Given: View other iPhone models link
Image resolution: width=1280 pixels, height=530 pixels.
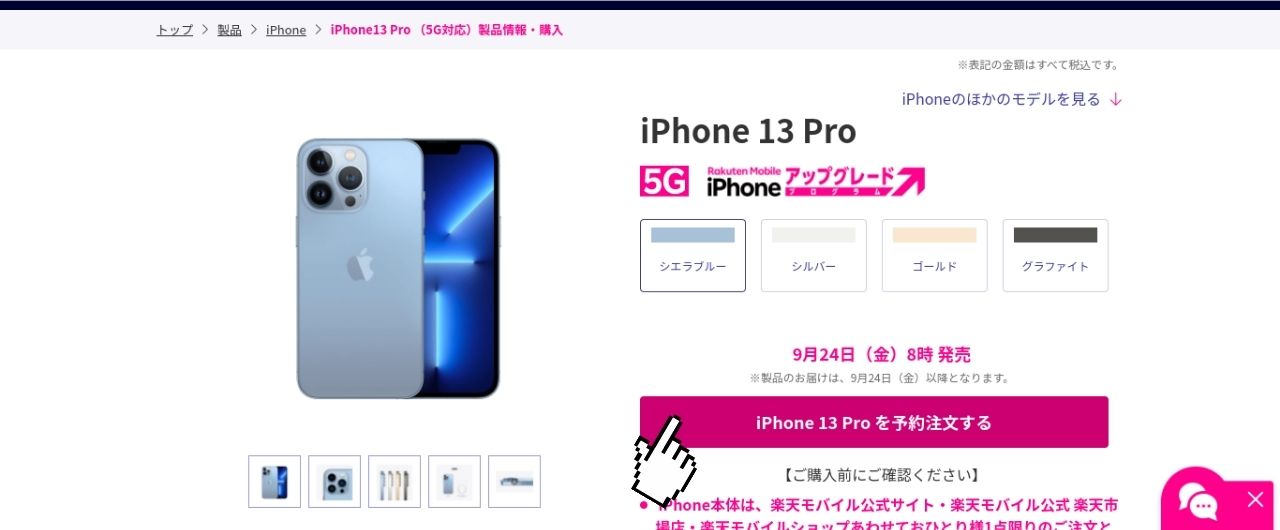Looking at the screenshot, I should pos(1001,99).
